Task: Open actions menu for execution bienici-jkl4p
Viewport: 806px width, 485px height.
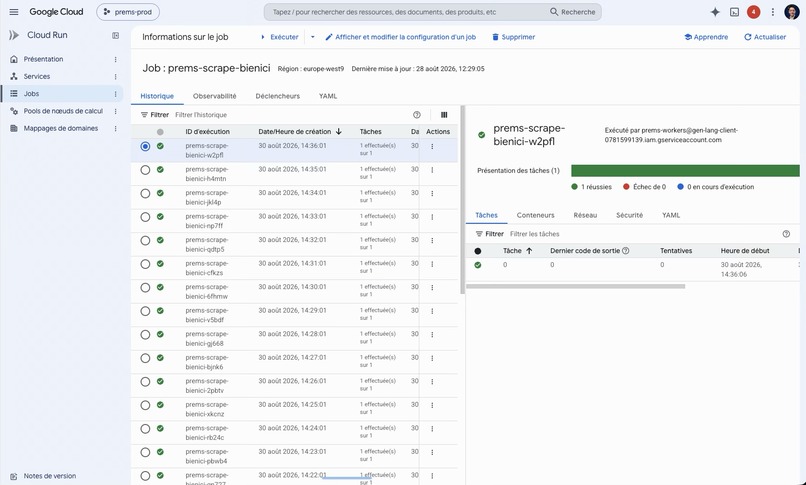Action: [x=432, y=194]
